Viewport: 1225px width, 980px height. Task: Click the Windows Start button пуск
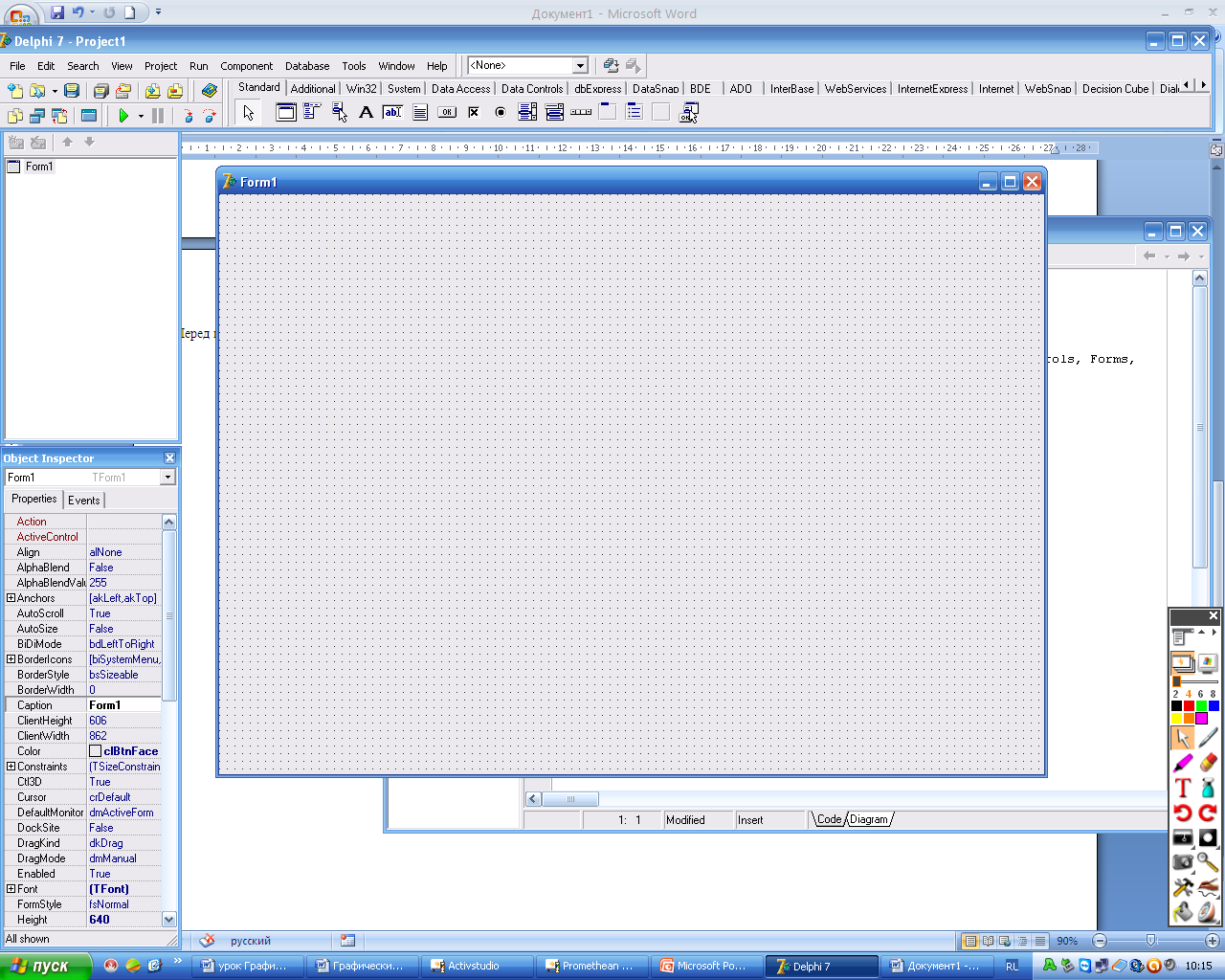click(45, 967)
